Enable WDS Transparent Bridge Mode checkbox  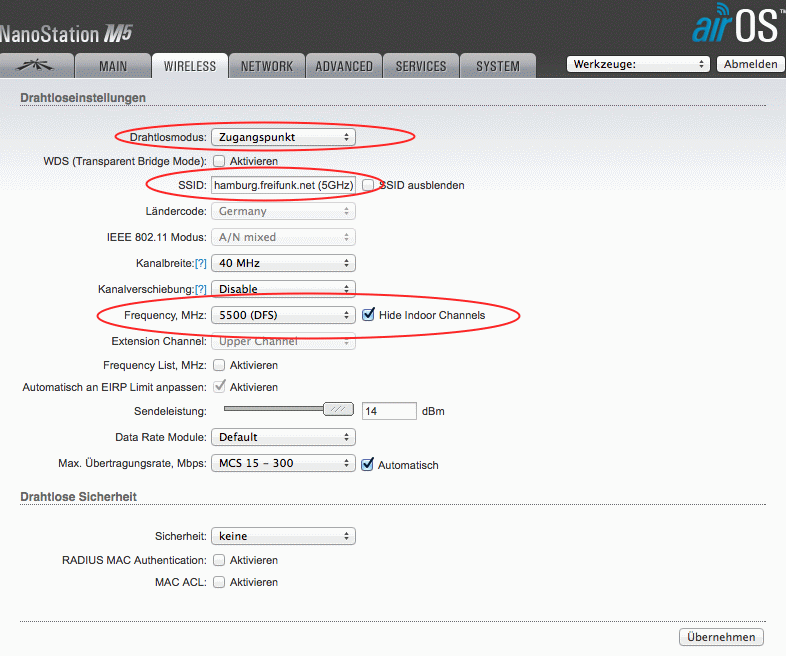(219, 161)
